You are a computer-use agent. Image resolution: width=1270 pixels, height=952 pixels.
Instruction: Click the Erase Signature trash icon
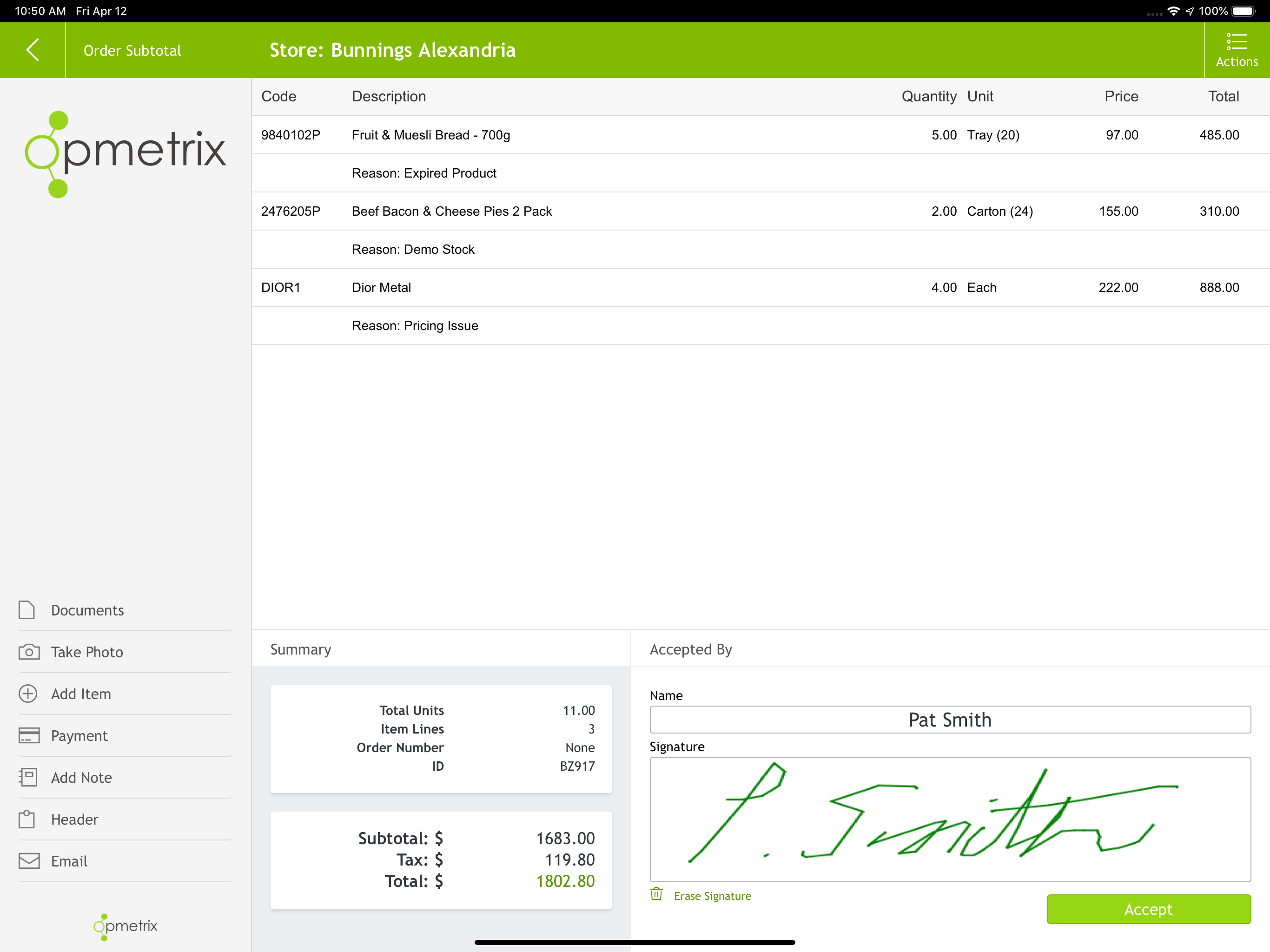coord(656,894)
